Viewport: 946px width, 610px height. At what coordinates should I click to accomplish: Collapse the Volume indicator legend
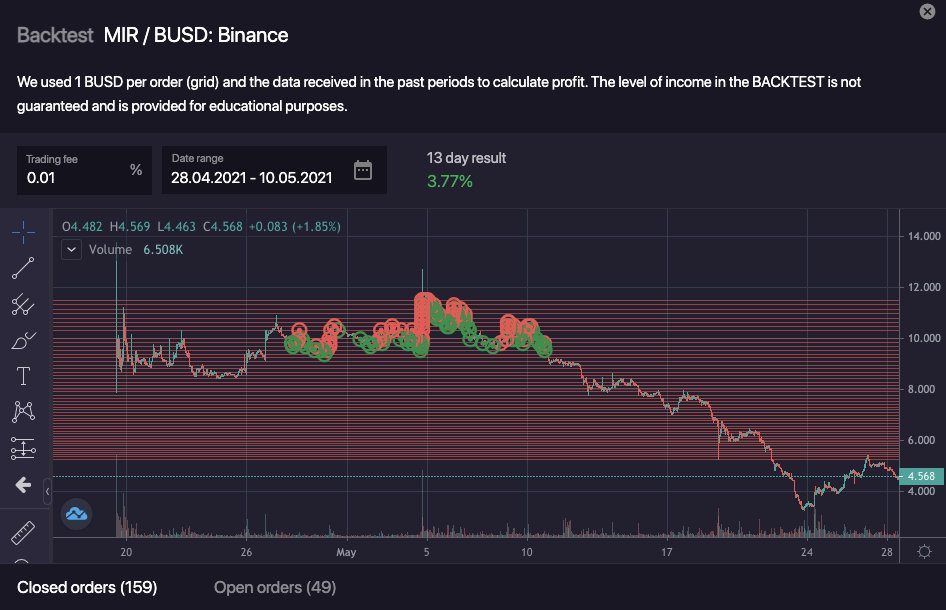pyautogui.click(x=71, y=250)
